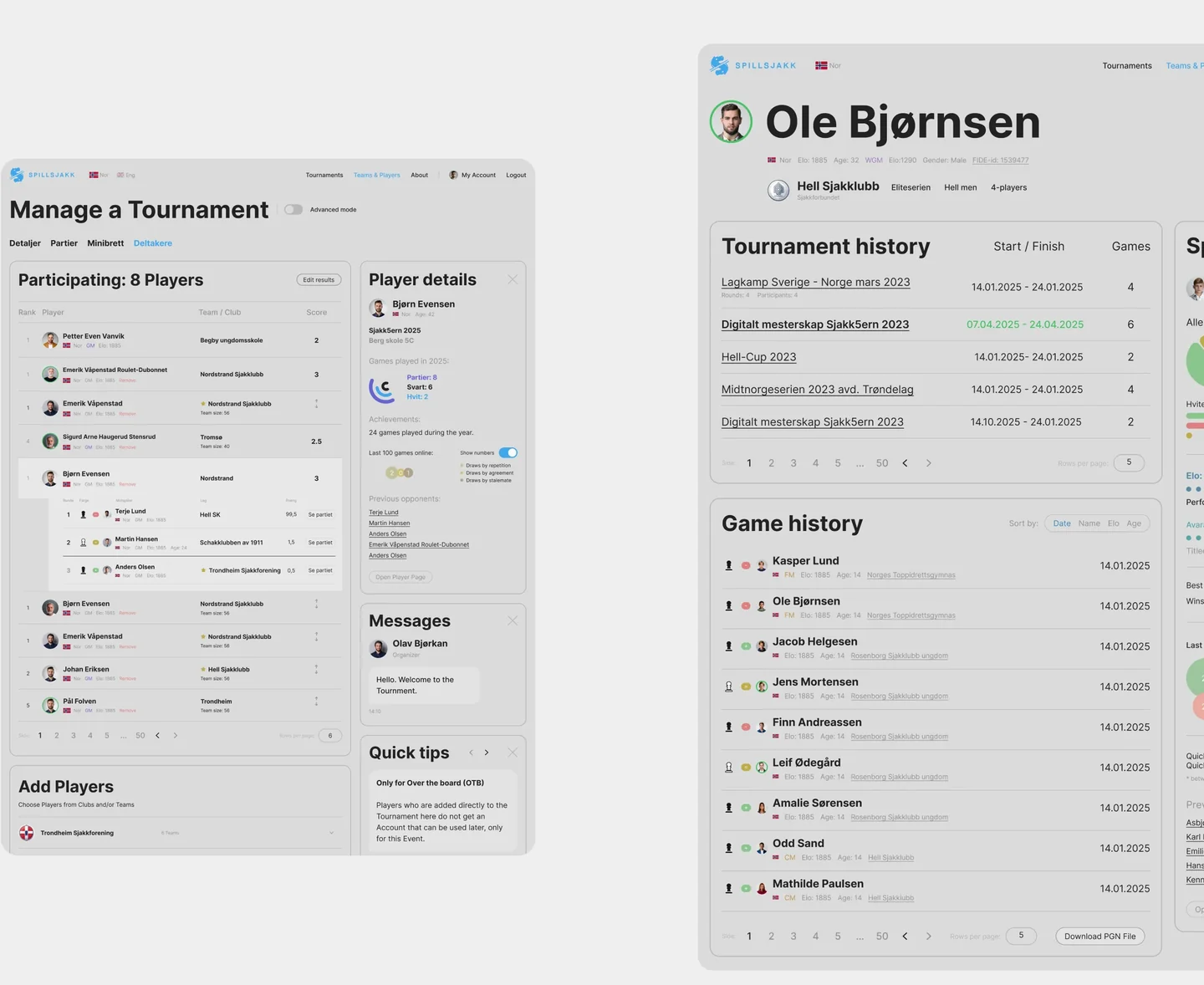Screen dimensions: 1204x985
Task: Close the Player details panel
Action: (513, 279)
